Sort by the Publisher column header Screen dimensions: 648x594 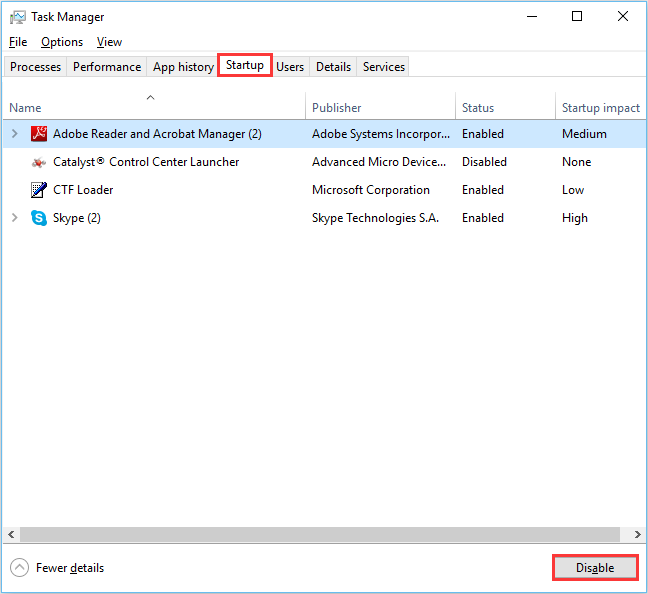click(x=380, y=107)
